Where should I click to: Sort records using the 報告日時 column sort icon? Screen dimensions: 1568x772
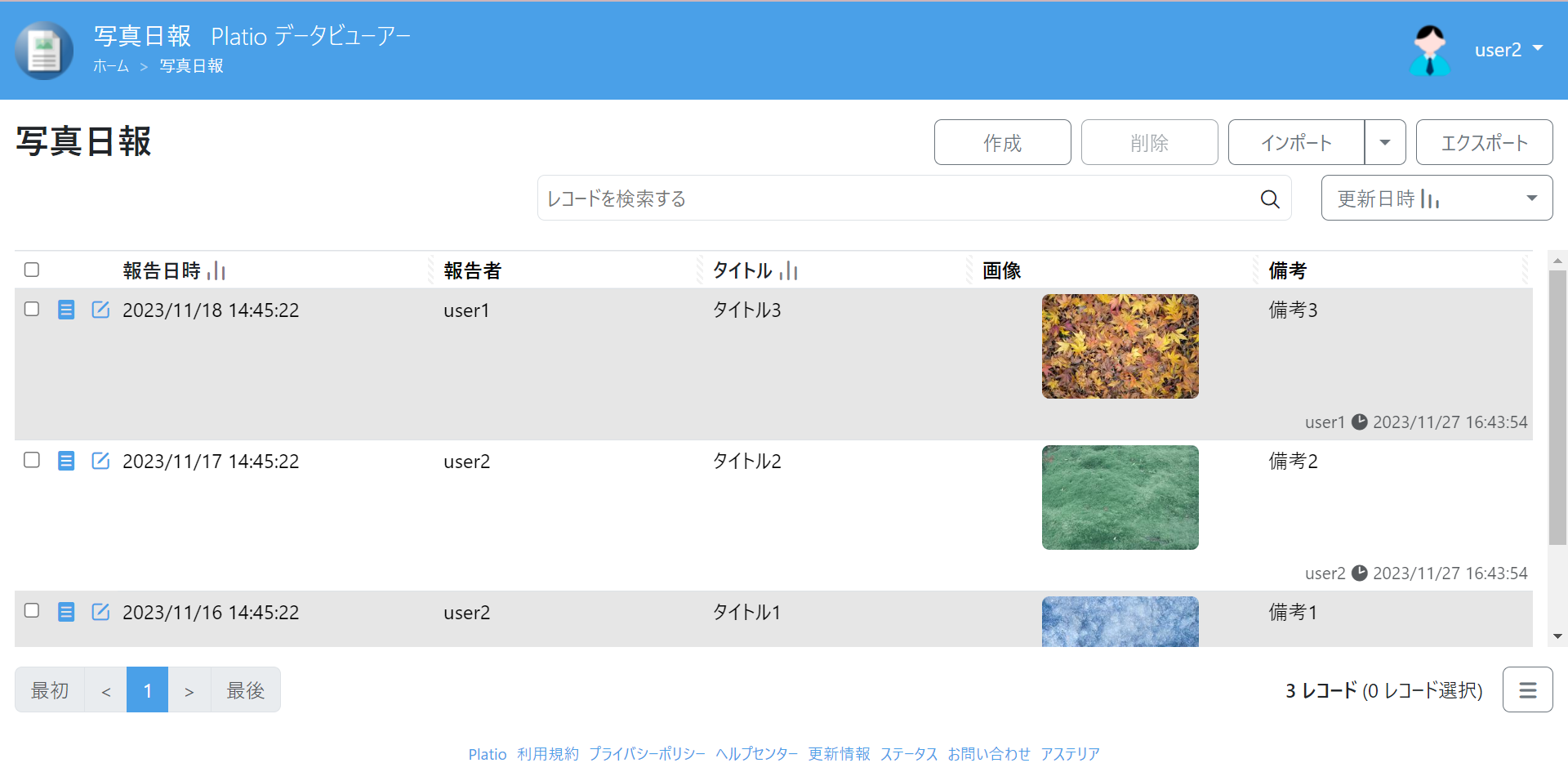[x=217, y=271]
